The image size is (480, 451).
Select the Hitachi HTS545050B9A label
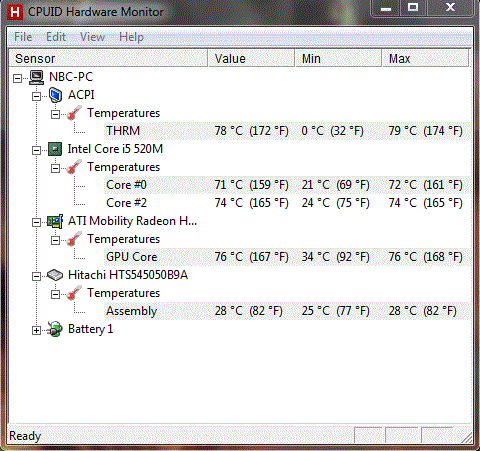click(128, 275)
